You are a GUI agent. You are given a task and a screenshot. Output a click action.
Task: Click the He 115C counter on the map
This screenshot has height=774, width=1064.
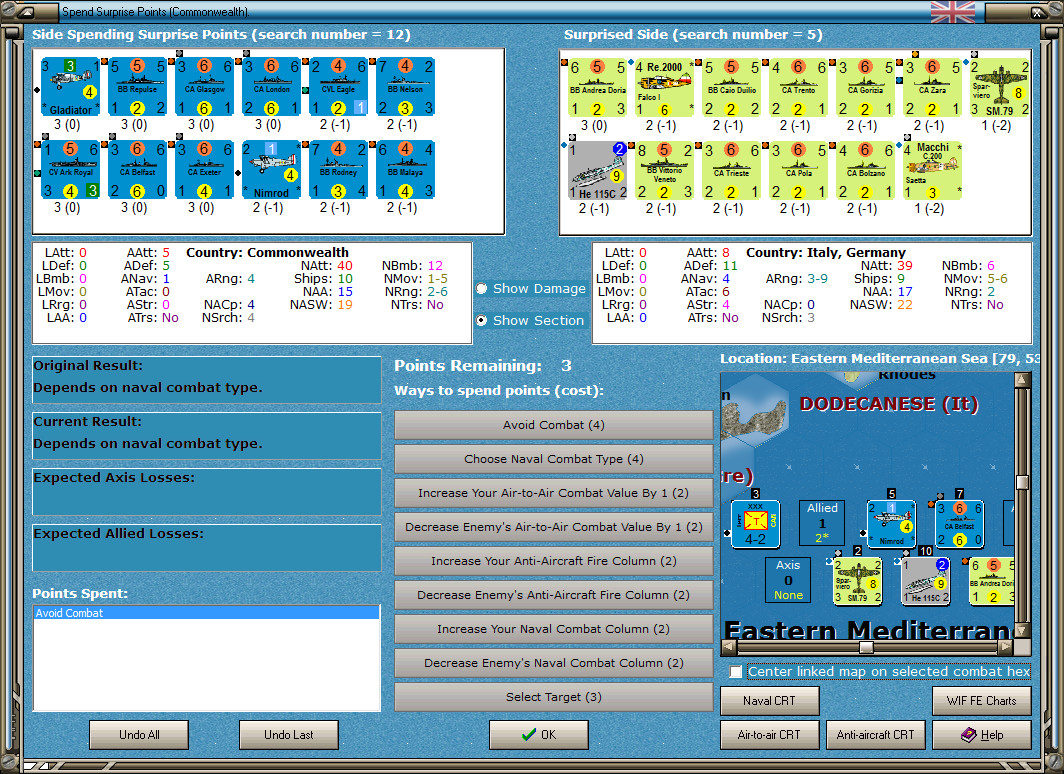pyautogui.click(x=926, y=581)
